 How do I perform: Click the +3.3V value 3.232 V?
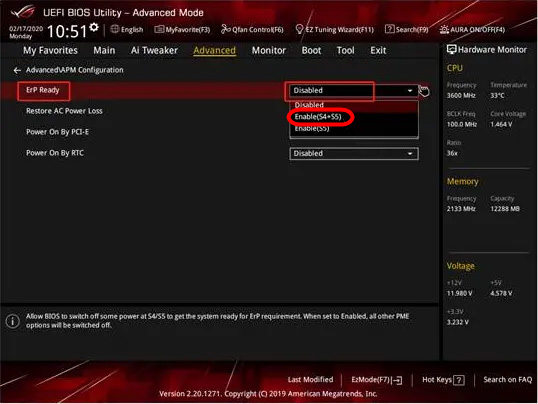click(x=457, y=322)
